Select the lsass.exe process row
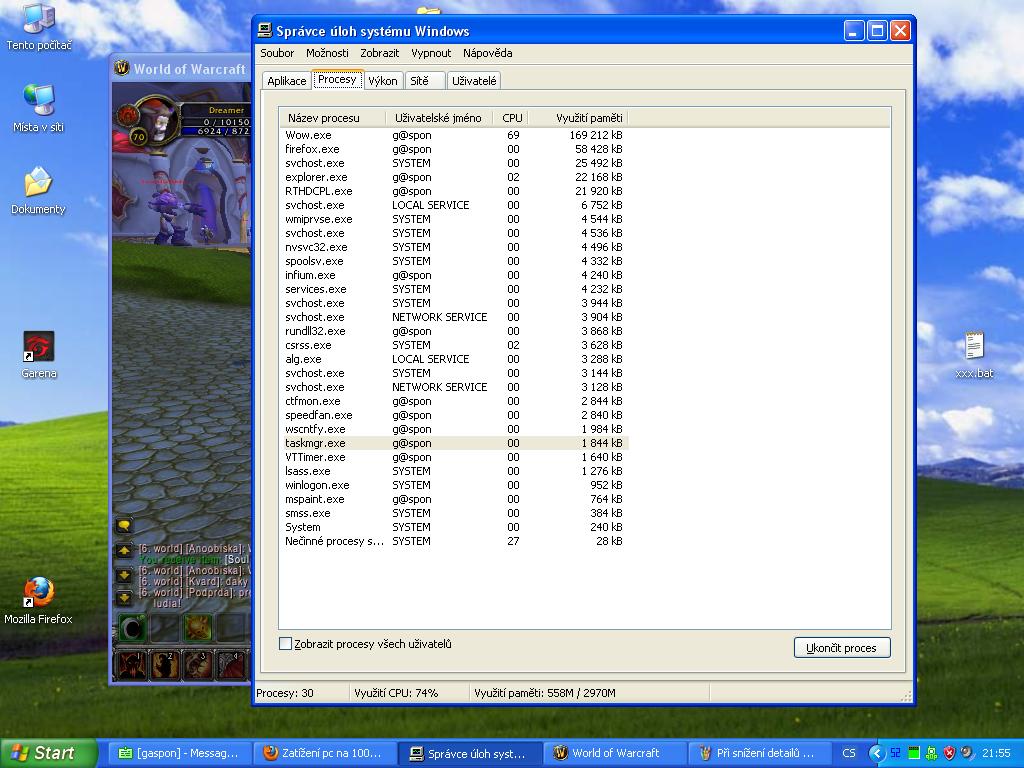Screen dimensions: 1024x768 [x=454, y=471]
